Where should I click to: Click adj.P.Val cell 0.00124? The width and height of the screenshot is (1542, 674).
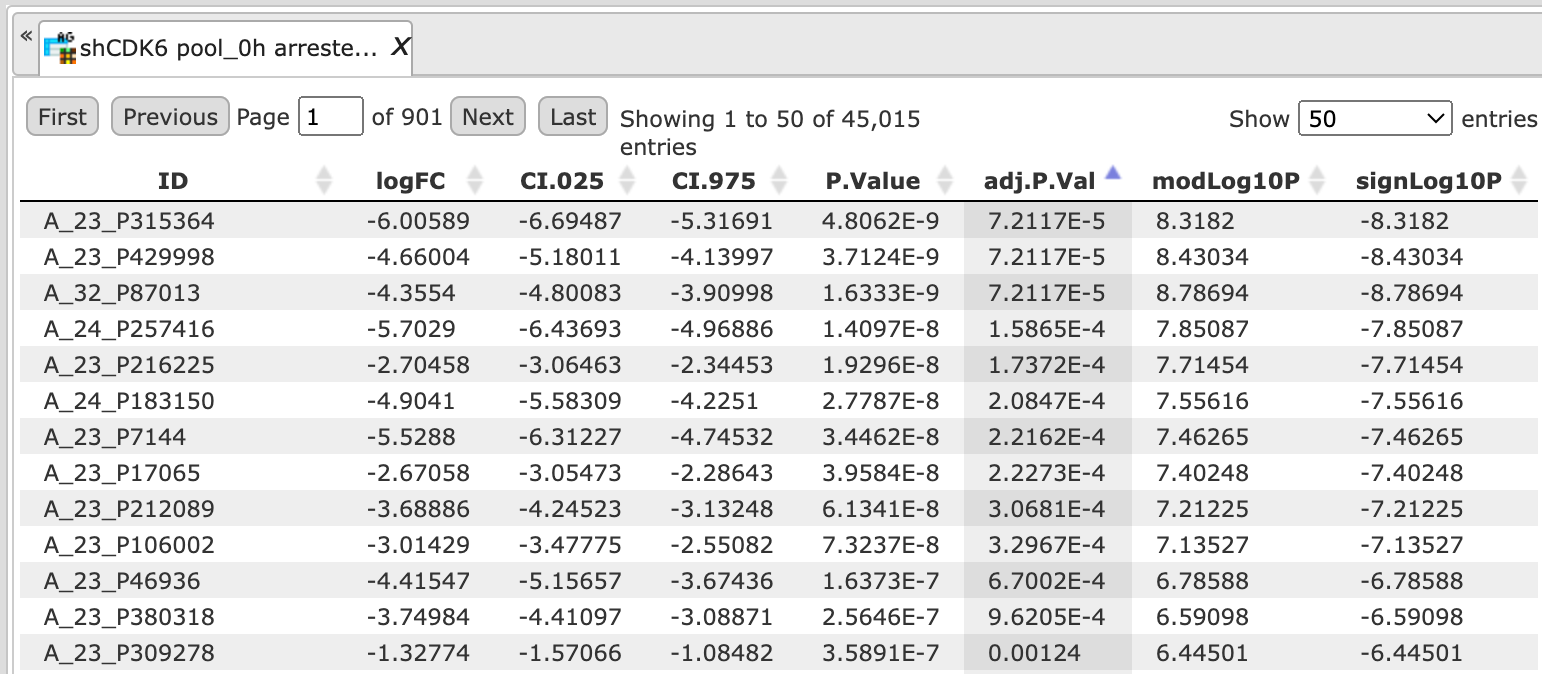point(1034,653)
